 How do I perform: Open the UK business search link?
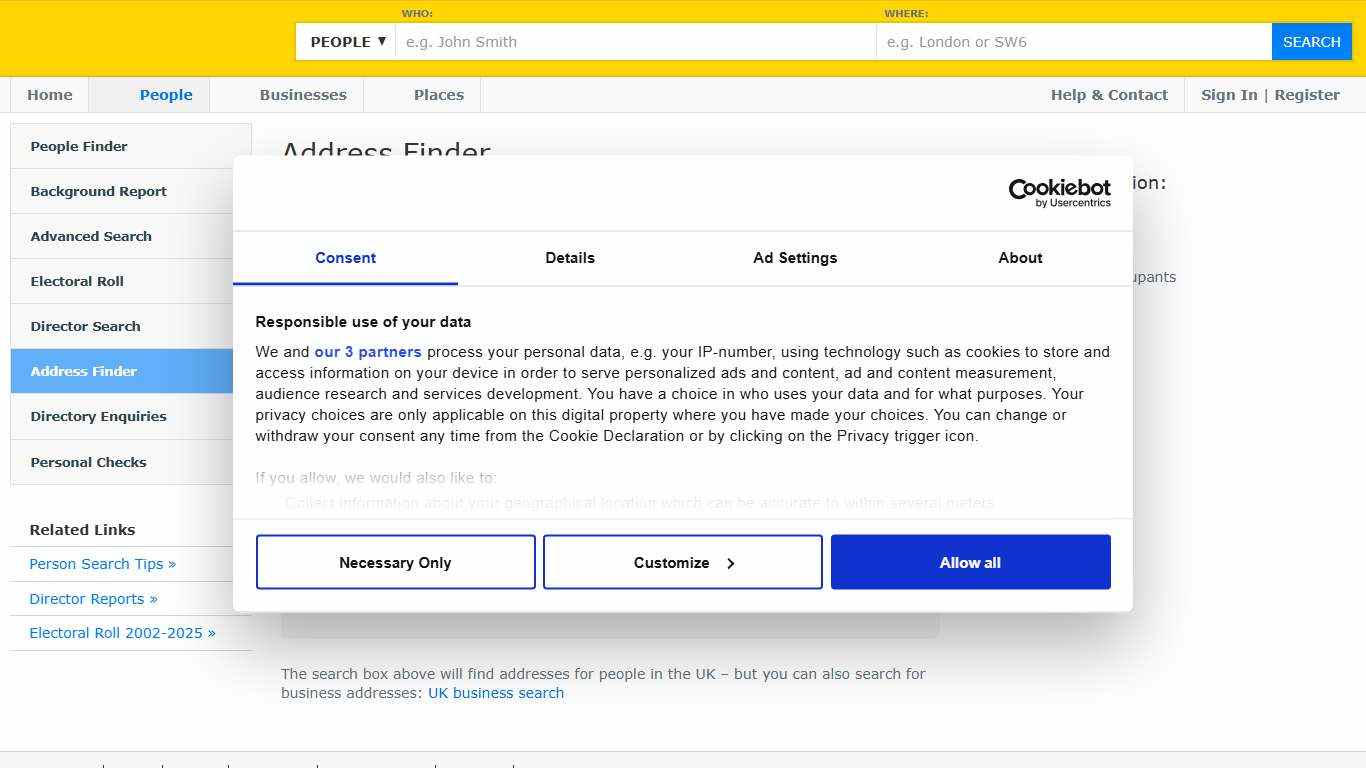(x=496, y=692)
